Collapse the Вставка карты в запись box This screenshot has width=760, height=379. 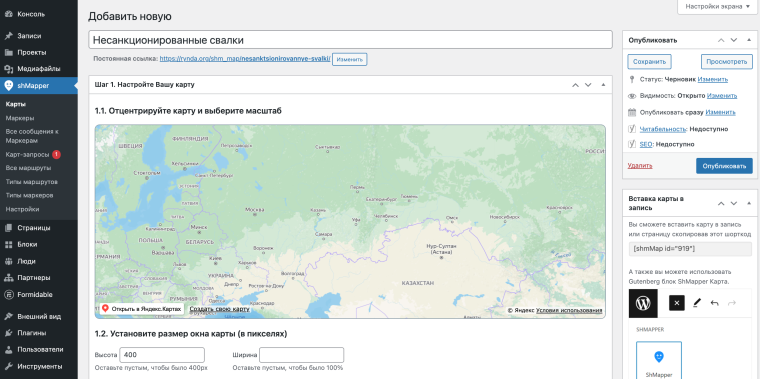click(749, 203)
